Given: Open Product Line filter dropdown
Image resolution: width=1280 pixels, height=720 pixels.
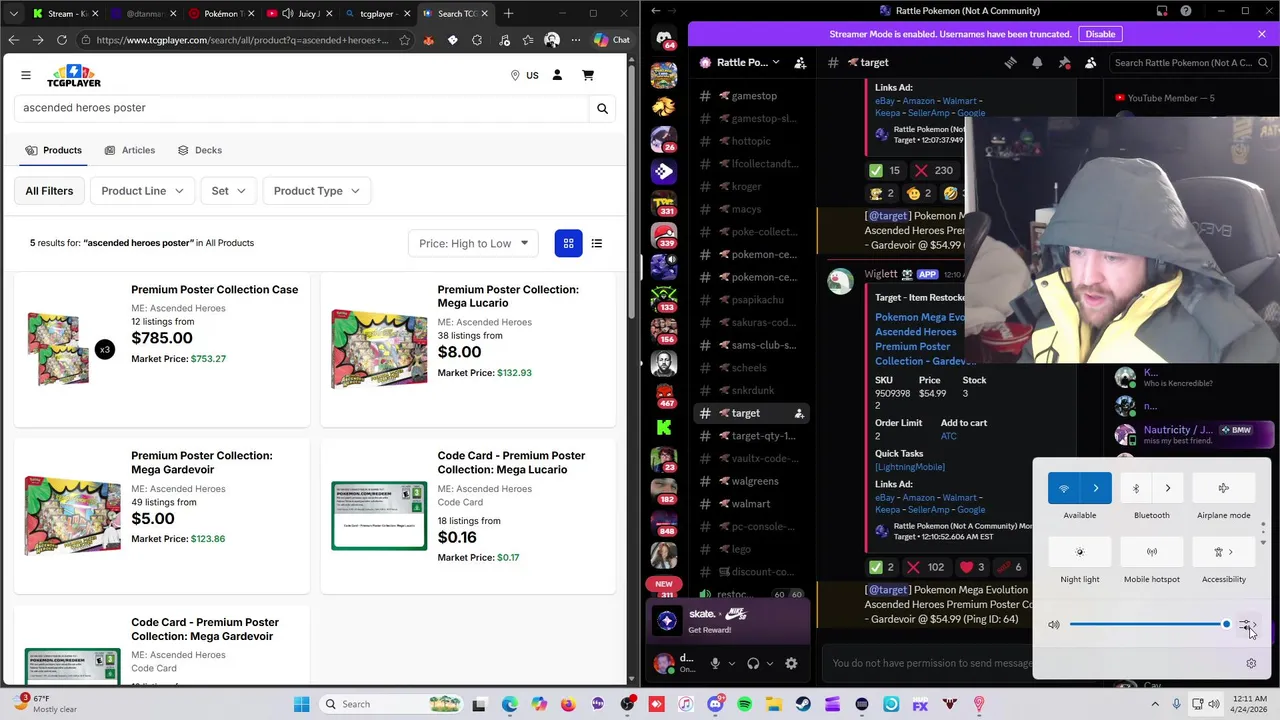Looking at the screenshot, I should pyautogui.click(x=142, y=191).
